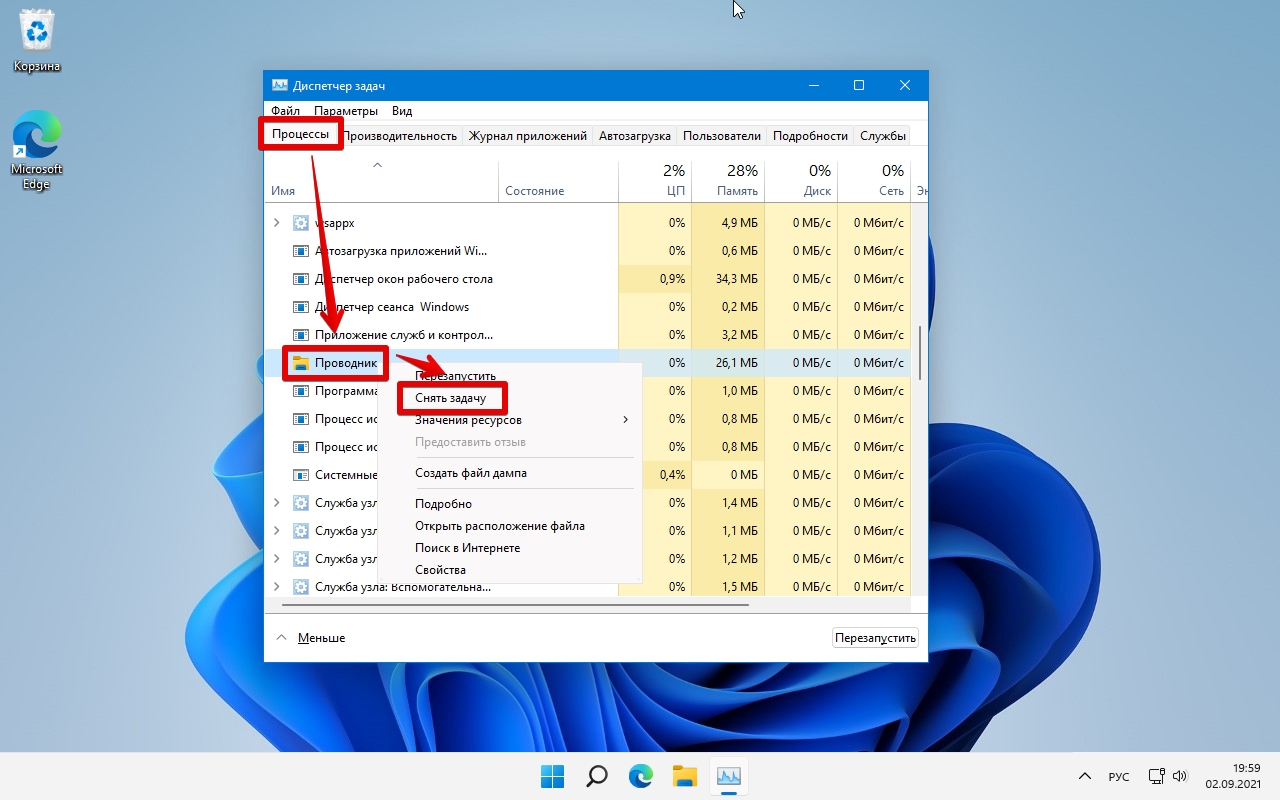Expand the Служба узла row using 1,1 МБ
Screen dimensions: 1280x800
click(x=277, y=531)
